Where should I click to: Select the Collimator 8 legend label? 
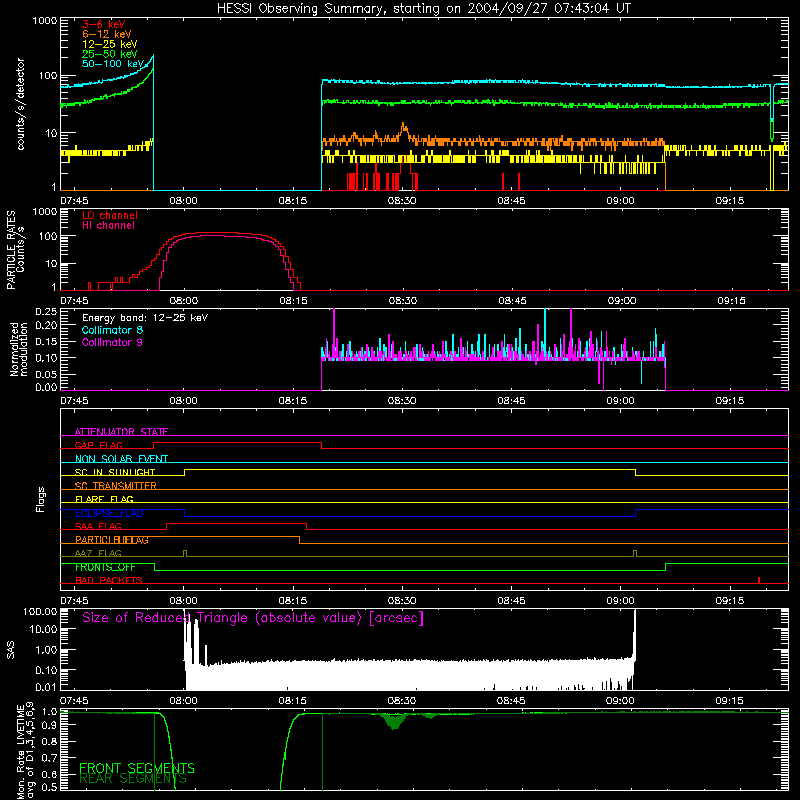coord(112,330)
